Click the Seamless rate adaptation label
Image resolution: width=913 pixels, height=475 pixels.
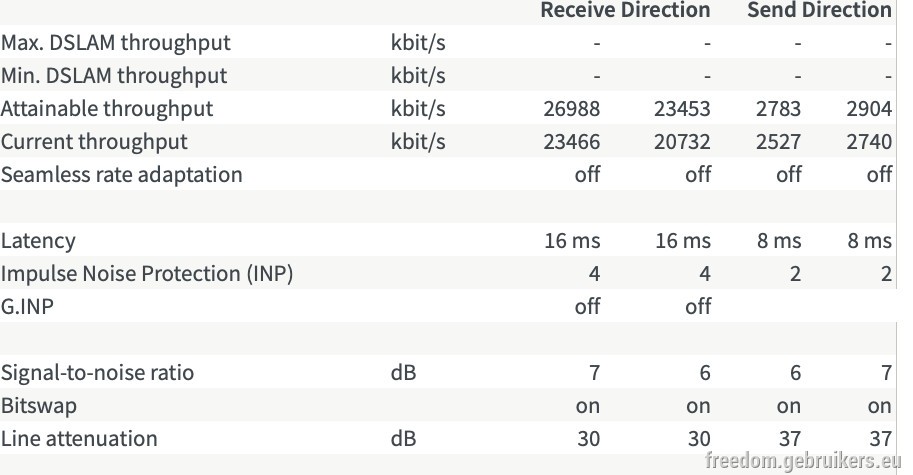122,175
